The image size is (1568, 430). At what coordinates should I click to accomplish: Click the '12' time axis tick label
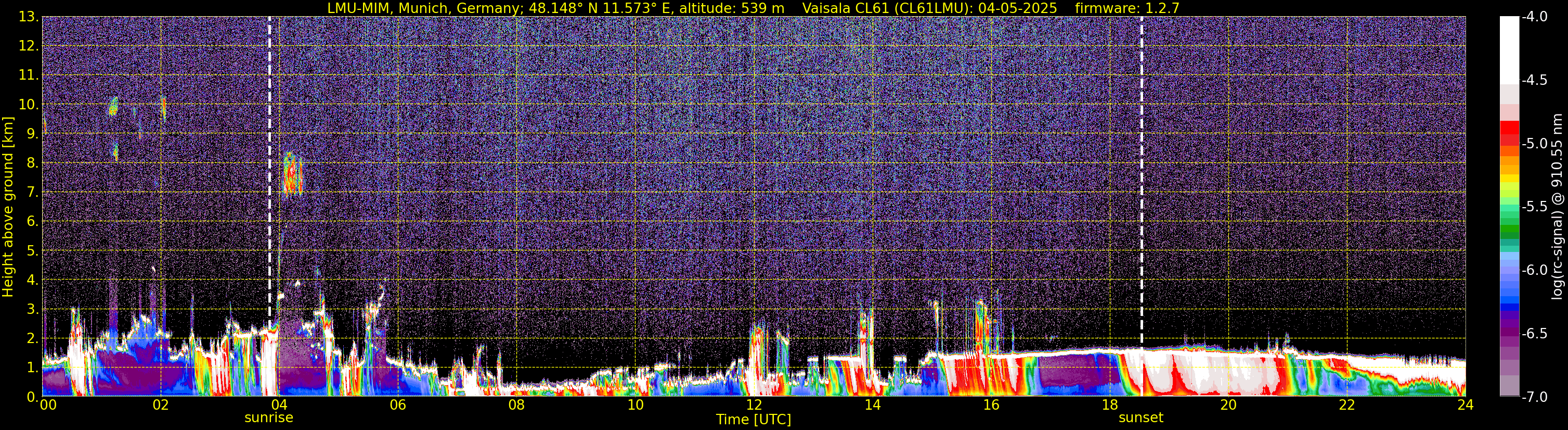(x=754, y=405)
